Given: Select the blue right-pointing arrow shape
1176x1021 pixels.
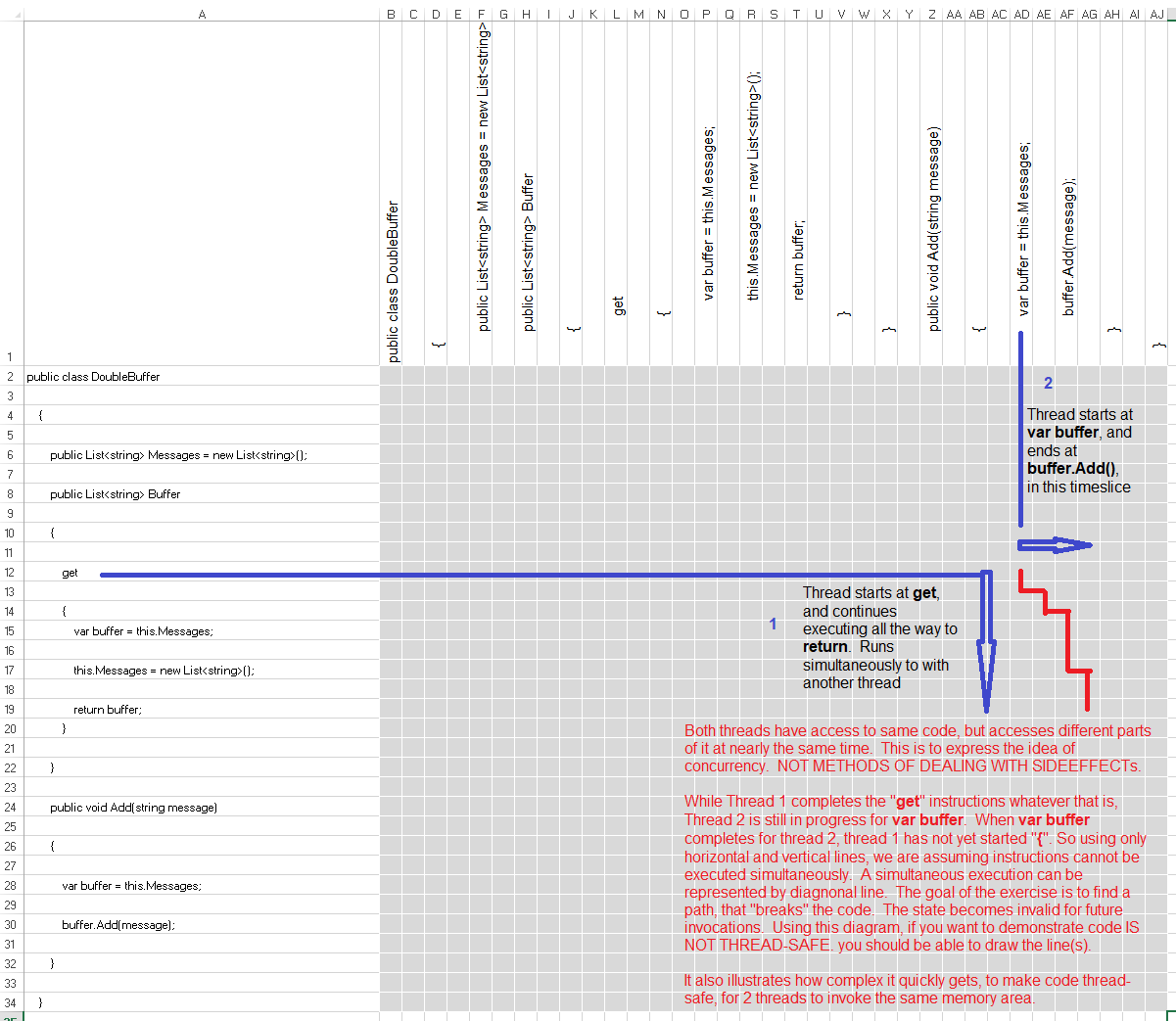Looking at the screenshot, I should 1055,546.
